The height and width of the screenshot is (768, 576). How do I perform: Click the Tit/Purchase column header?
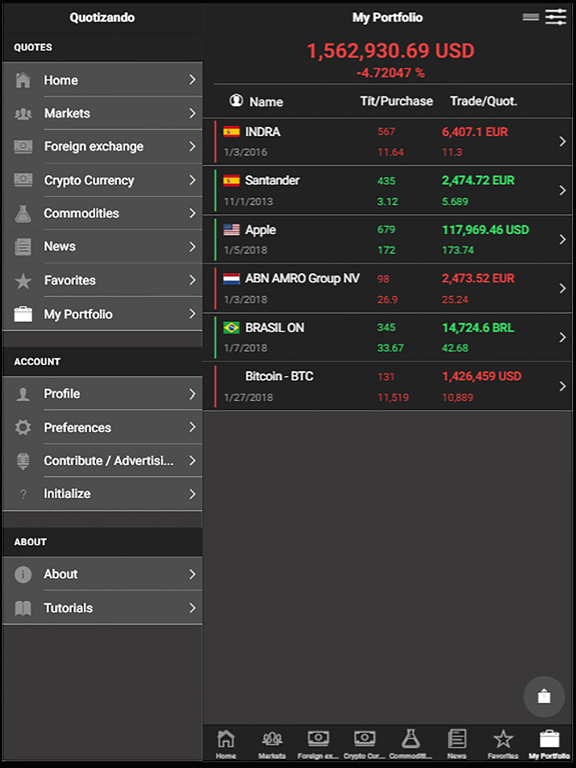396,101
